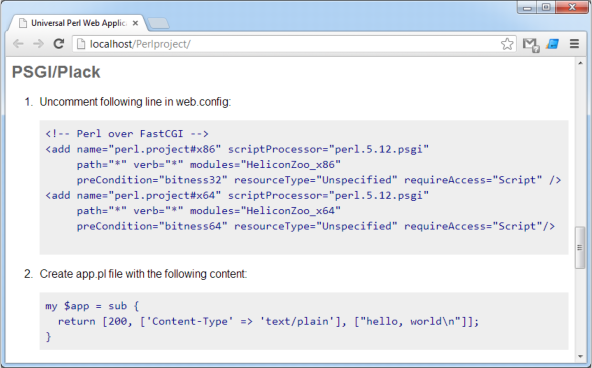
Task: Open a new tab
Action: click(x=159, y=23)
